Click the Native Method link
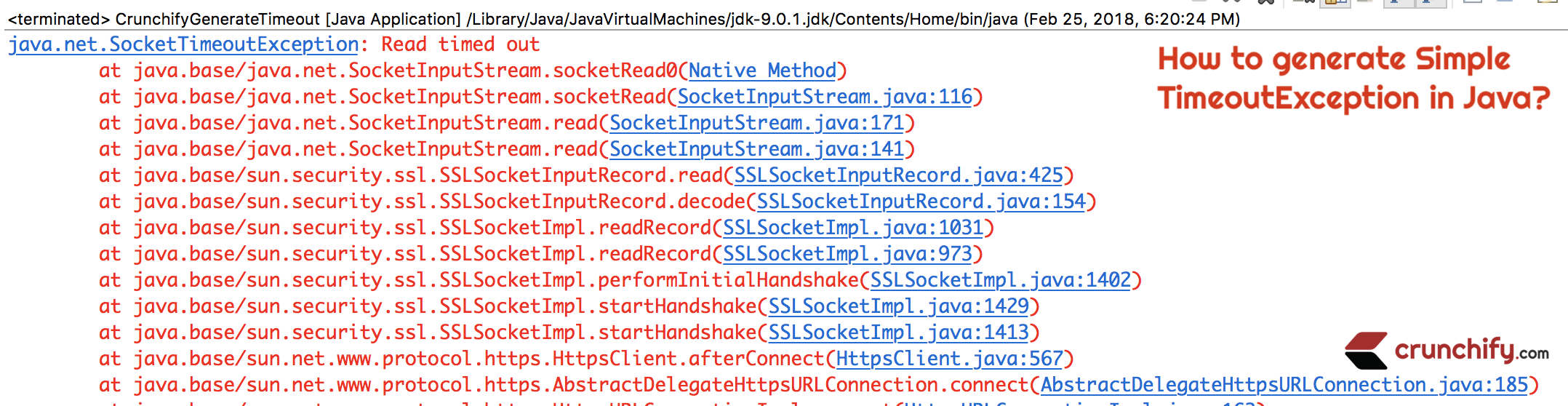 click(x=762, y=71)
